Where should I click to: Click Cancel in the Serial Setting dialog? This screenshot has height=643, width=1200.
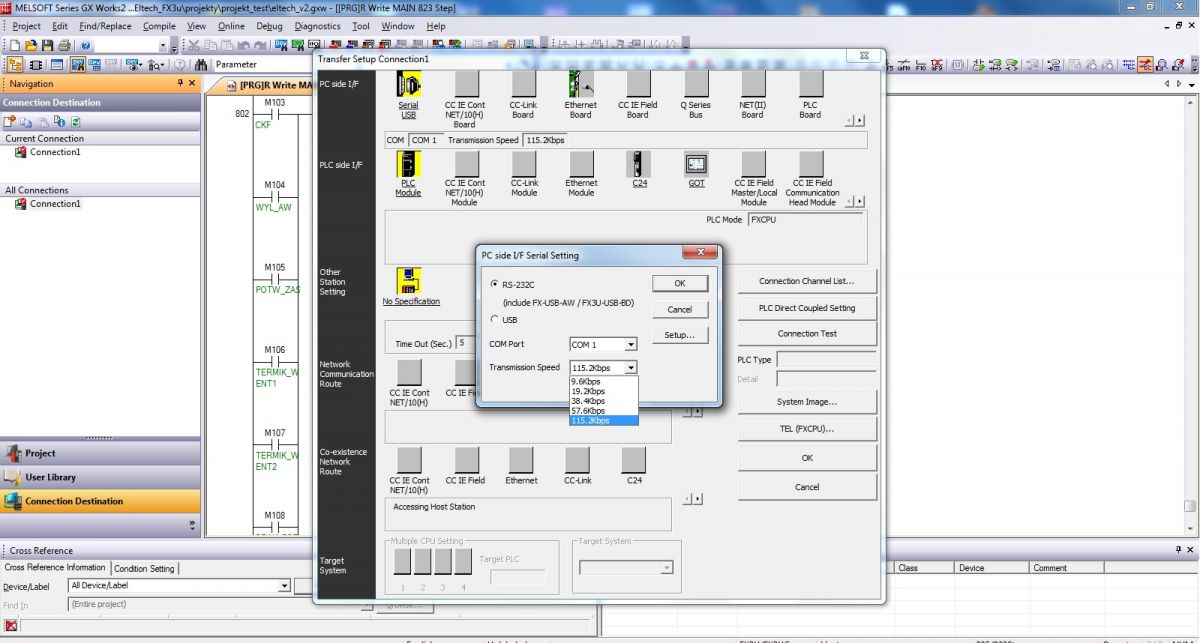coord(680,310)
